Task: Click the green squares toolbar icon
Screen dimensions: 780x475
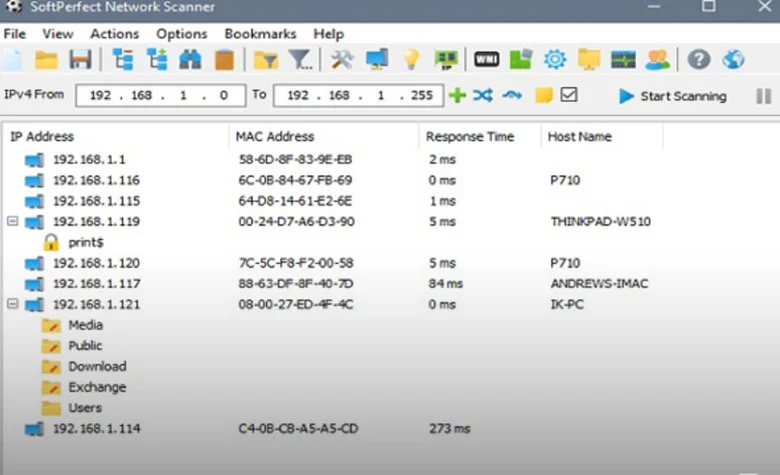Action: [x=521, y=60]
